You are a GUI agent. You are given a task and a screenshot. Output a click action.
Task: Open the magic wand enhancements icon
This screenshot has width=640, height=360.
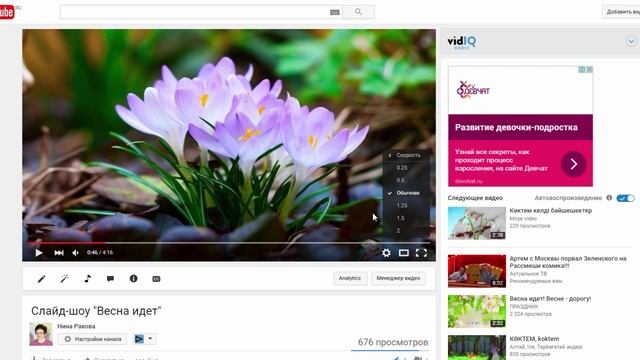click(x=64, y=279)
